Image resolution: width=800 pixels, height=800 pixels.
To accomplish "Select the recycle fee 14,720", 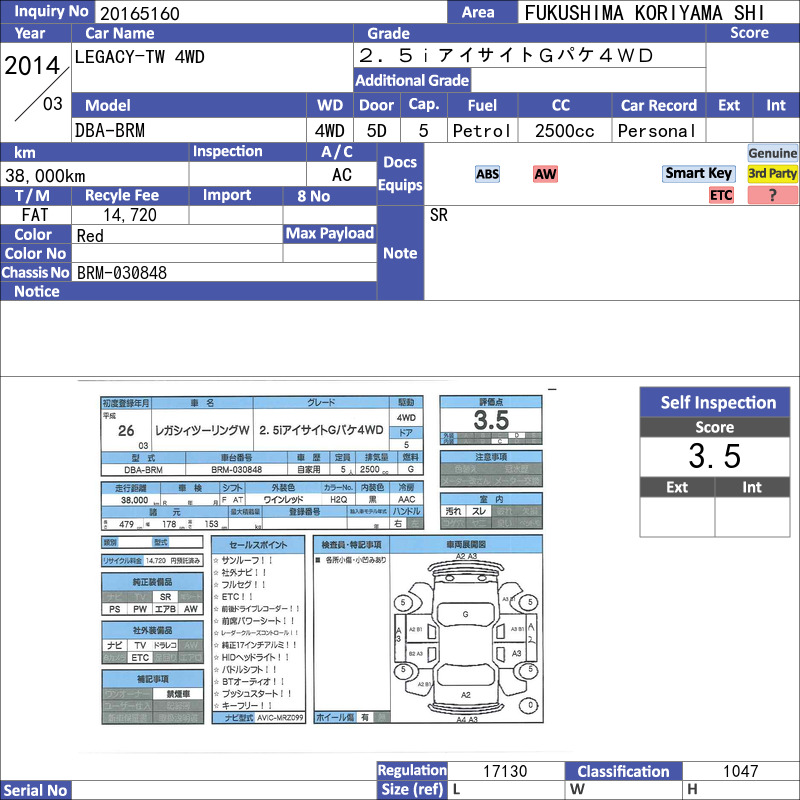I will tap(130, 215).
